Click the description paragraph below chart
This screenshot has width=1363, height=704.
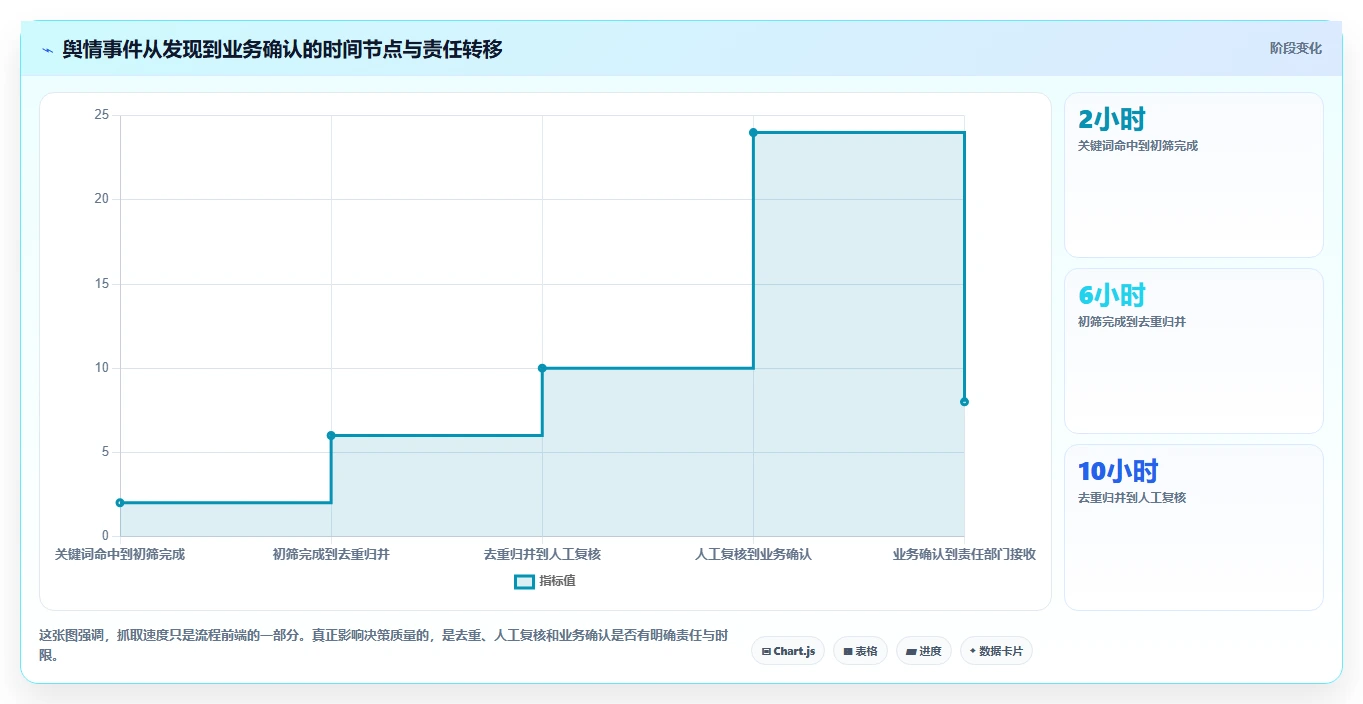(384, 645)
